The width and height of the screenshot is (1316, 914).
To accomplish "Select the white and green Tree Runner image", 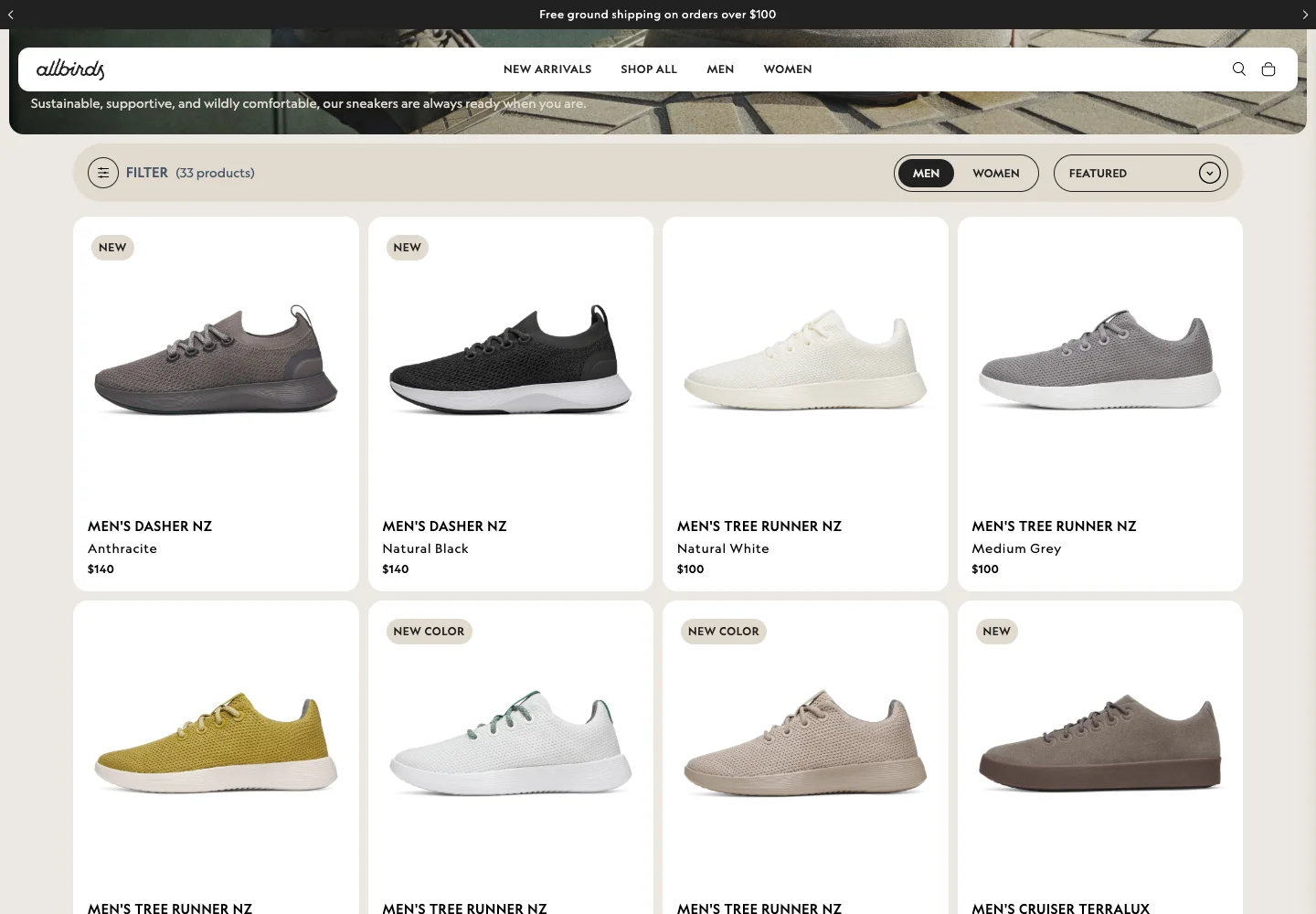I will (x=511, y=744).
